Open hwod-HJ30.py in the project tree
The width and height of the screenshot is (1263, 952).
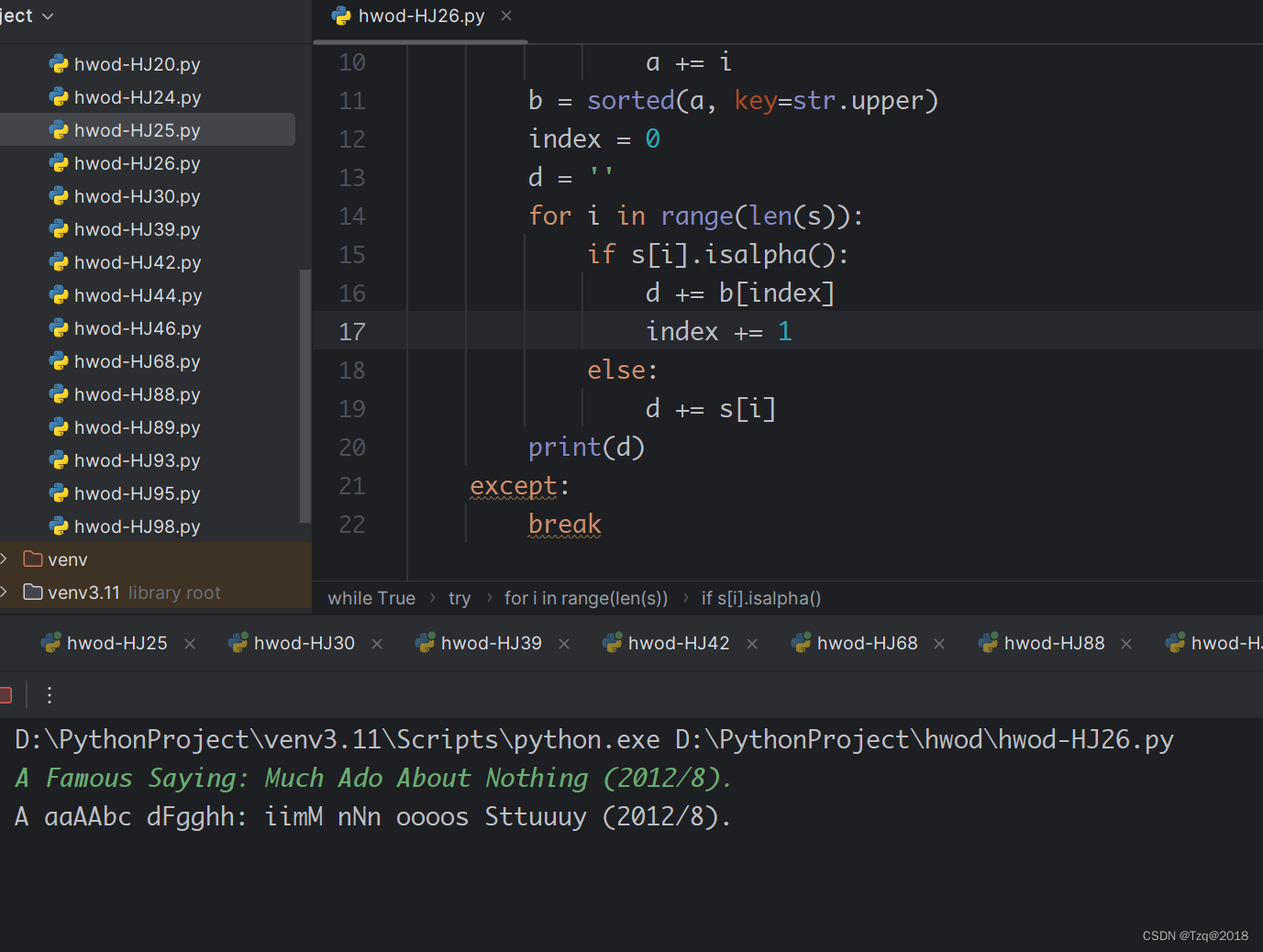coord(137,196)
